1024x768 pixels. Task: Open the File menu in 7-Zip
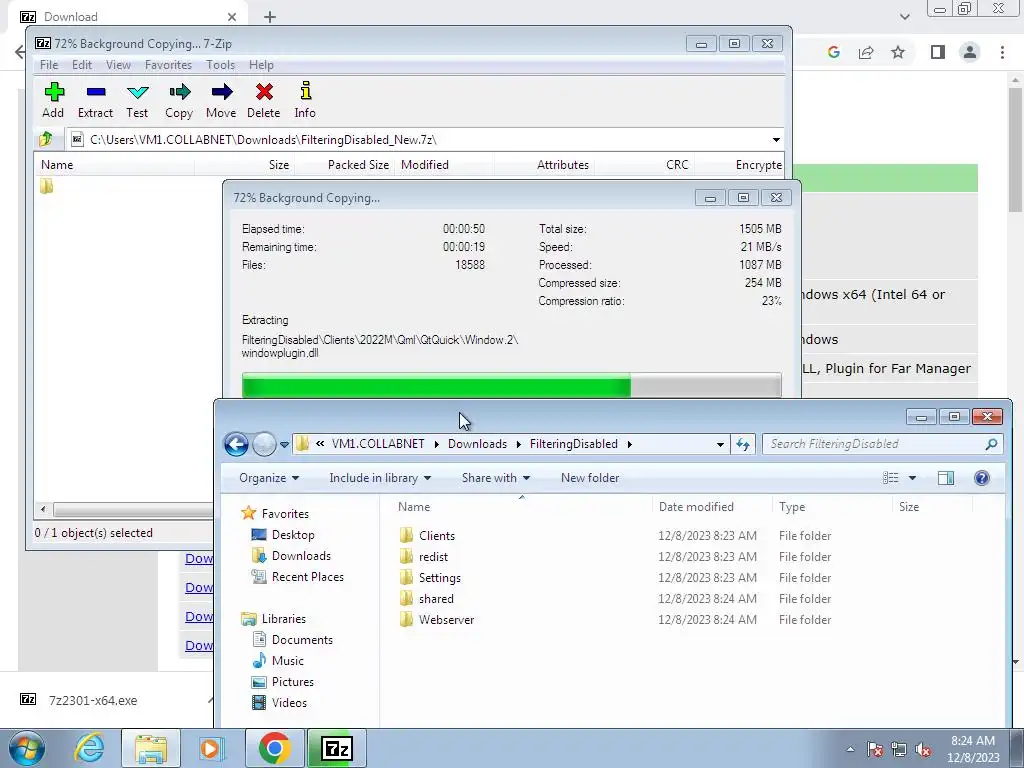pos(49,65)
